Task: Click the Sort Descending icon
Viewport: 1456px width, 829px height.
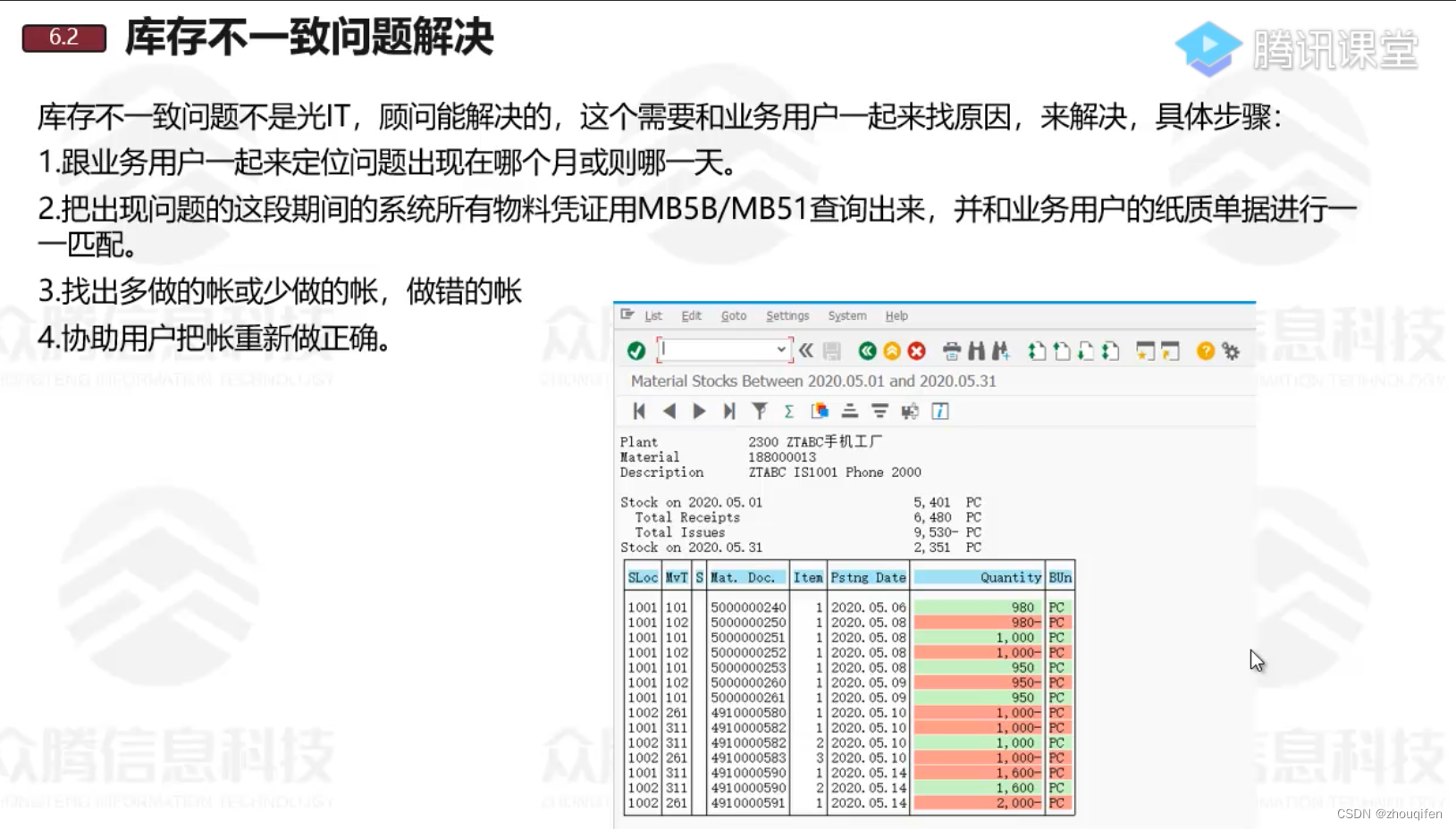Action: (879, 411)
